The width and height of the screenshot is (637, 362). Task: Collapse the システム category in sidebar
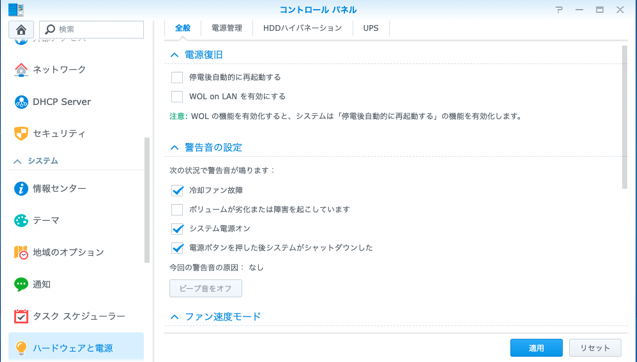[17, 161]
